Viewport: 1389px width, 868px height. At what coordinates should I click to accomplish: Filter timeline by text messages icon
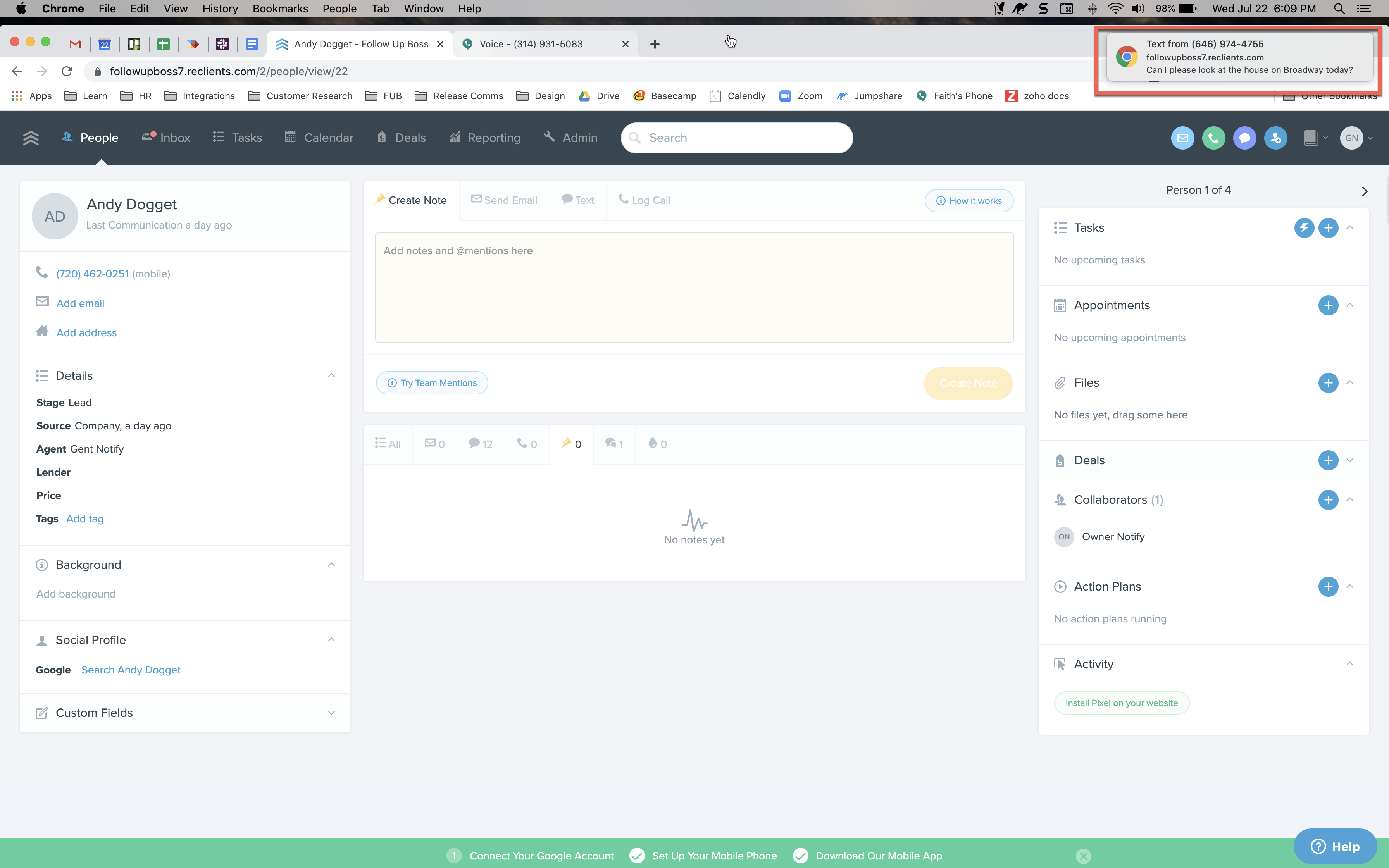coord(481,444)
